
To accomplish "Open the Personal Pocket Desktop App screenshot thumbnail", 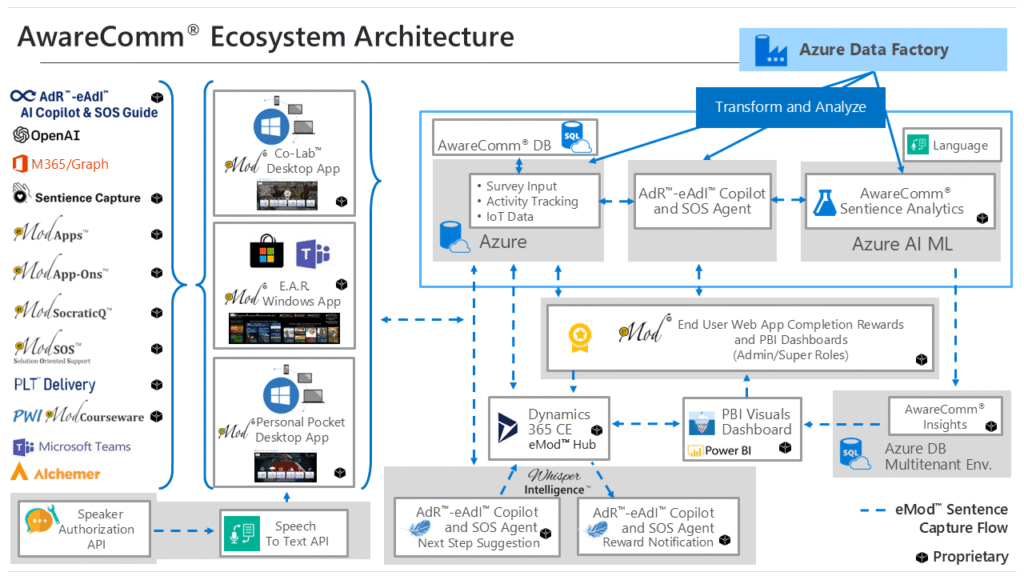I will tap(285, 467).
